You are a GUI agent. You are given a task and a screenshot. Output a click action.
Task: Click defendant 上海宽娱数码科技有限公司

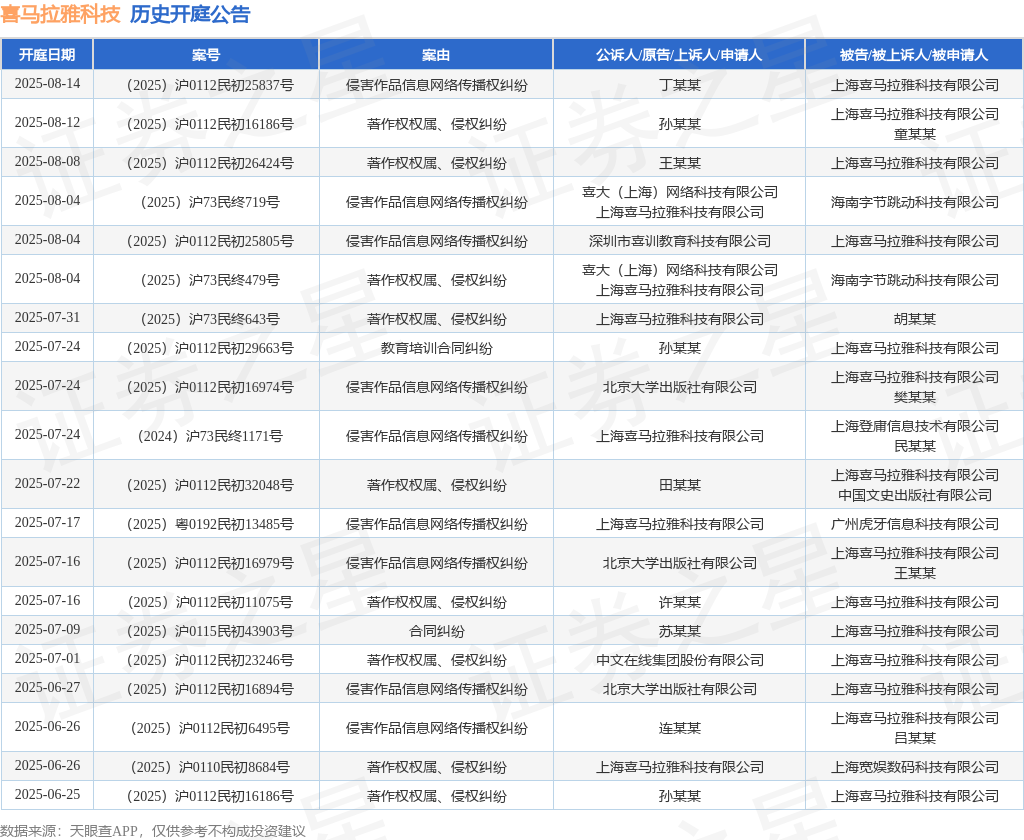(914, 767)
